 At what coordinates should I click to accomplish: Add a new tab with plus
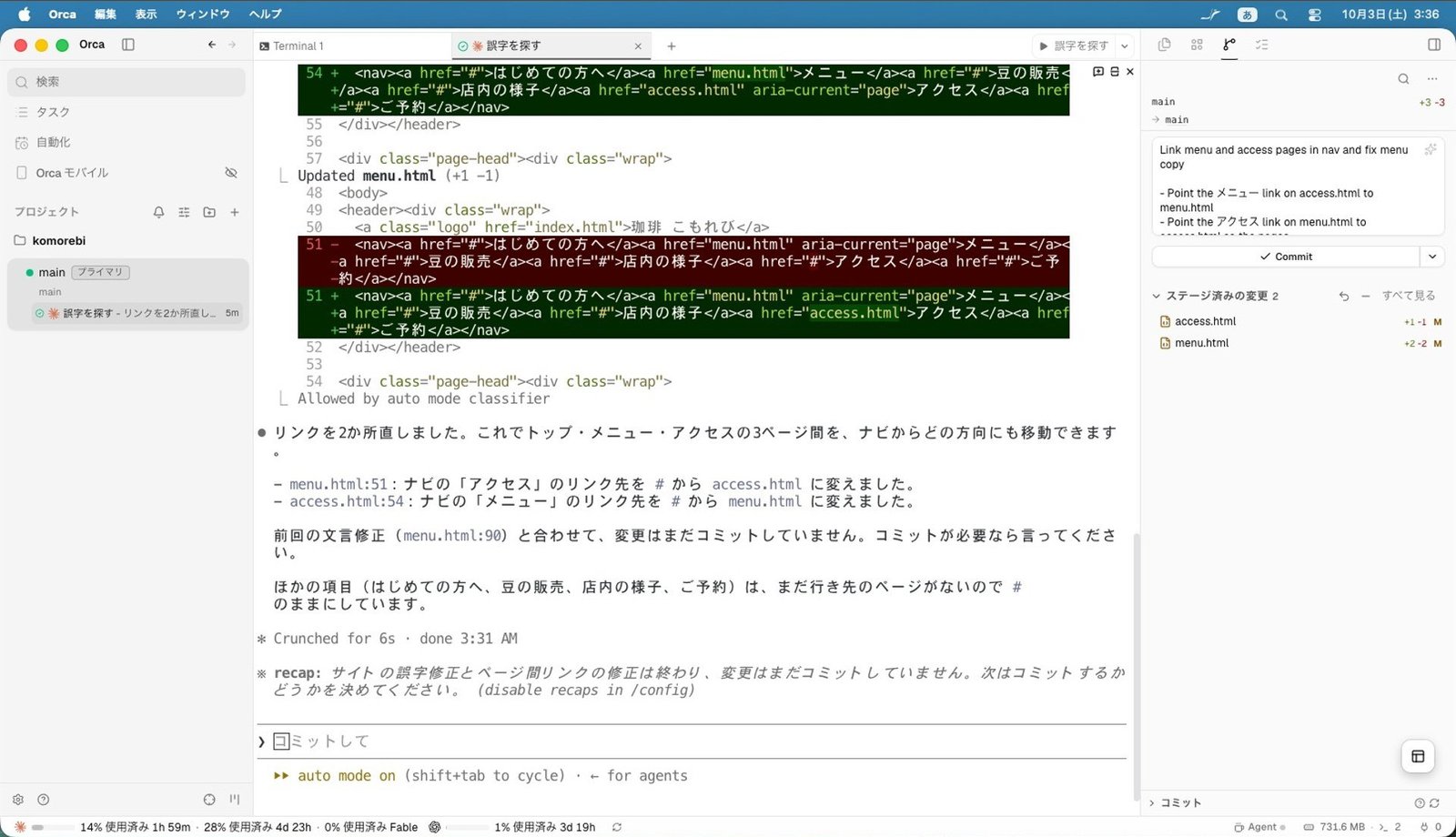point(672,46)
